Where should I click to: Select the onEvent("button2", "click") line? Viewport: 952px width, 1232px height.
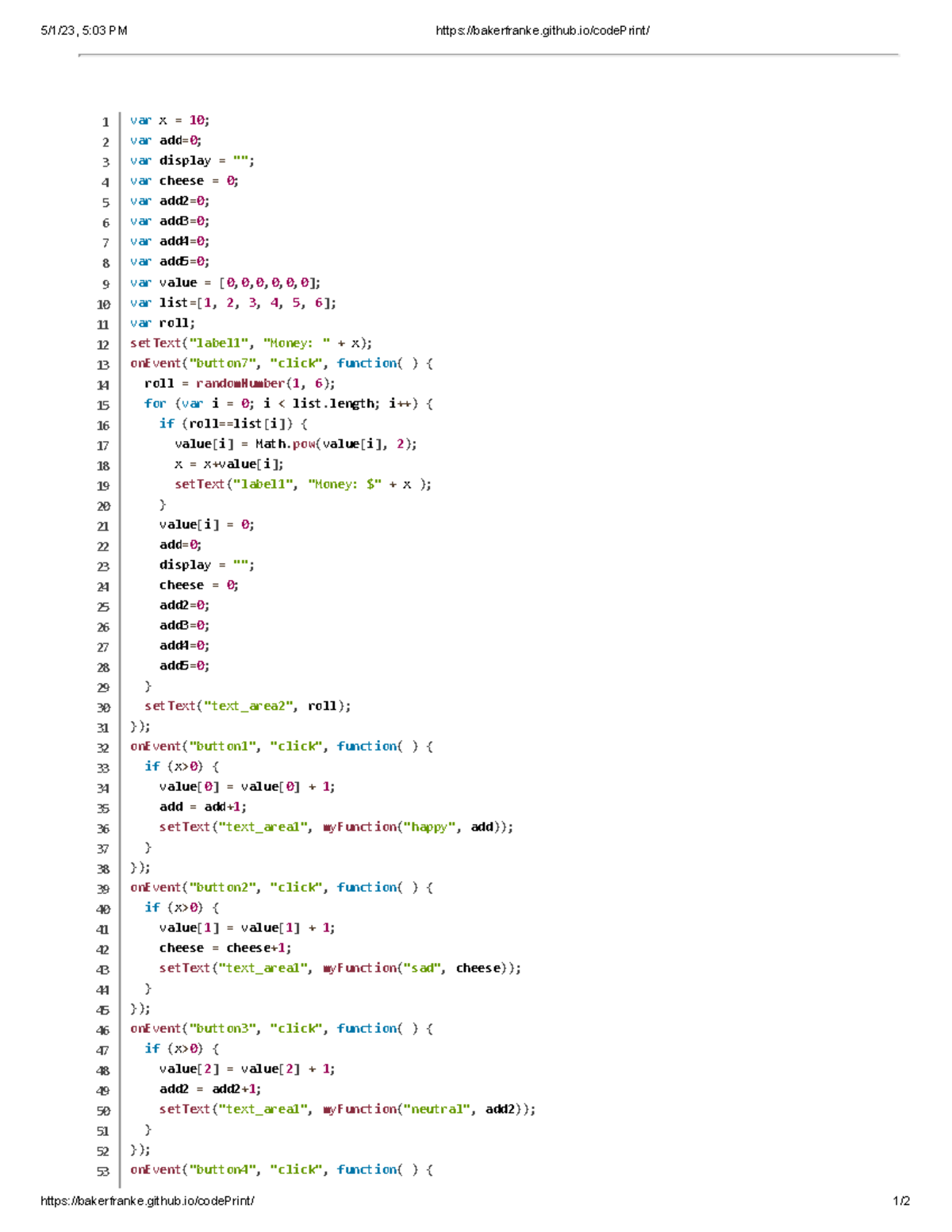279,887
